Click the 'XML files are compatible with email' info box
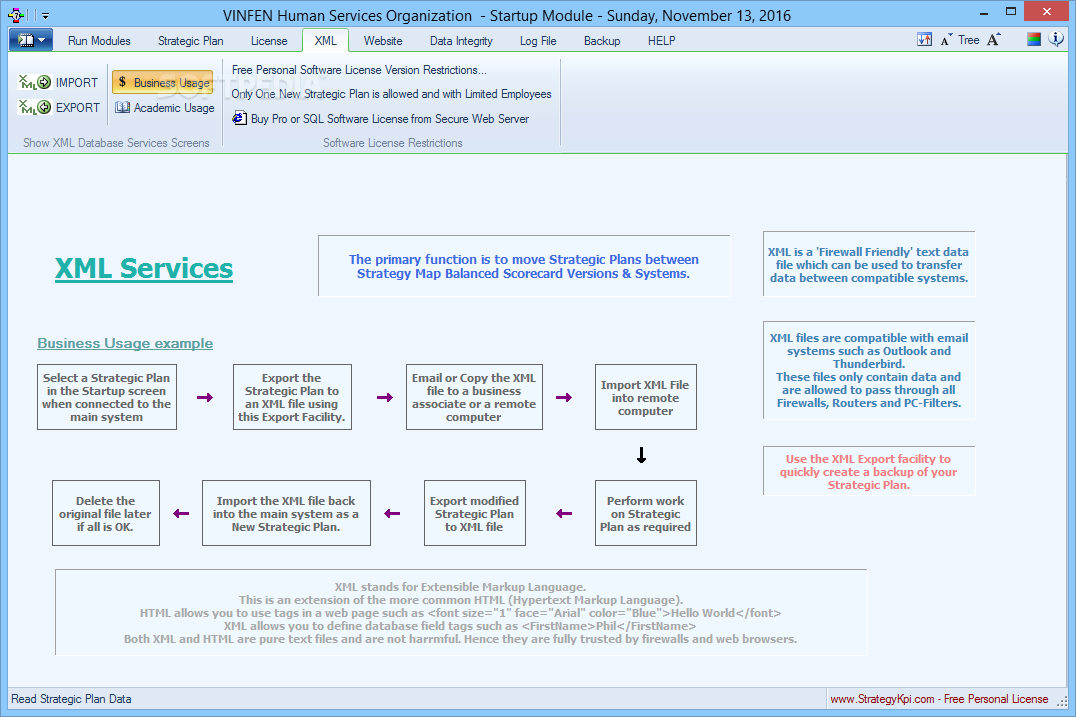 click(x=869, y=371)
